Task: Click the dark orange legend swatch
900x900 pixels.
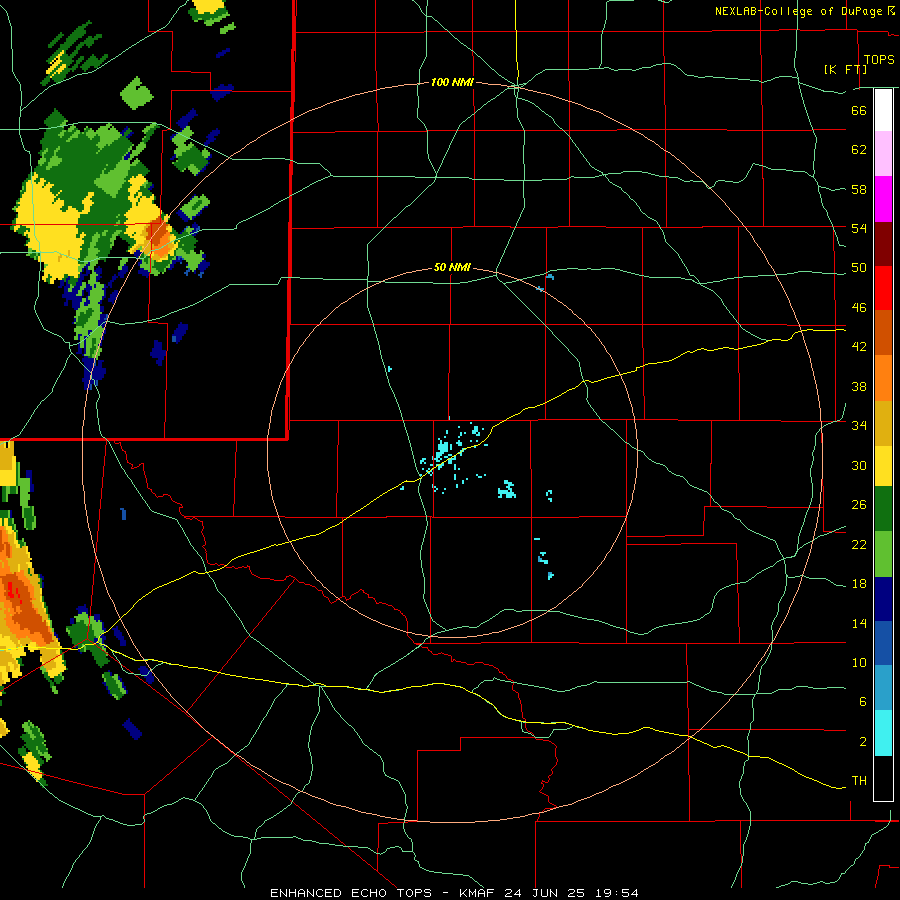Action: 883,332
